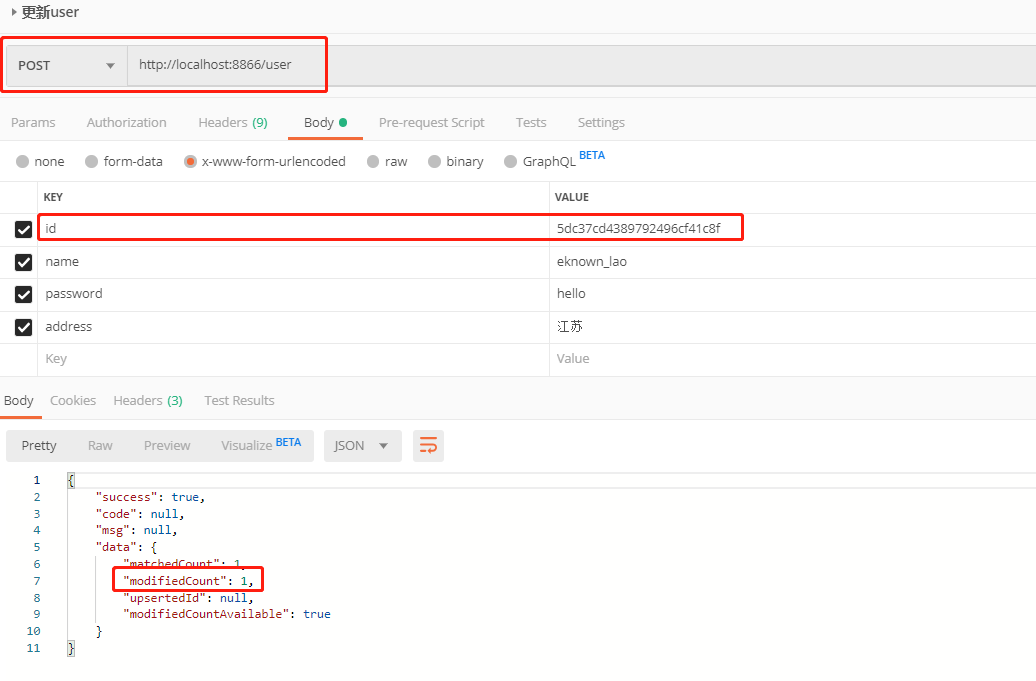This screenshot has height=681, width=1036.
Task: Click the 江苏 value cell
Action: coord(792,327)
